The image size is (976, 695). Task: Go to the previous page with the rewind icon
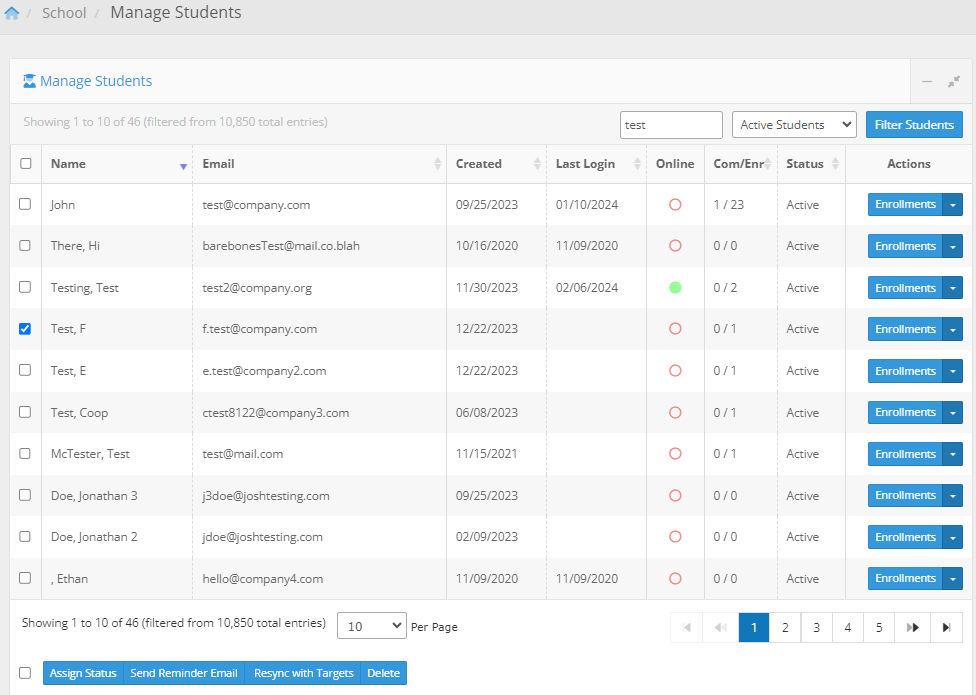click(x=721, y=627)
